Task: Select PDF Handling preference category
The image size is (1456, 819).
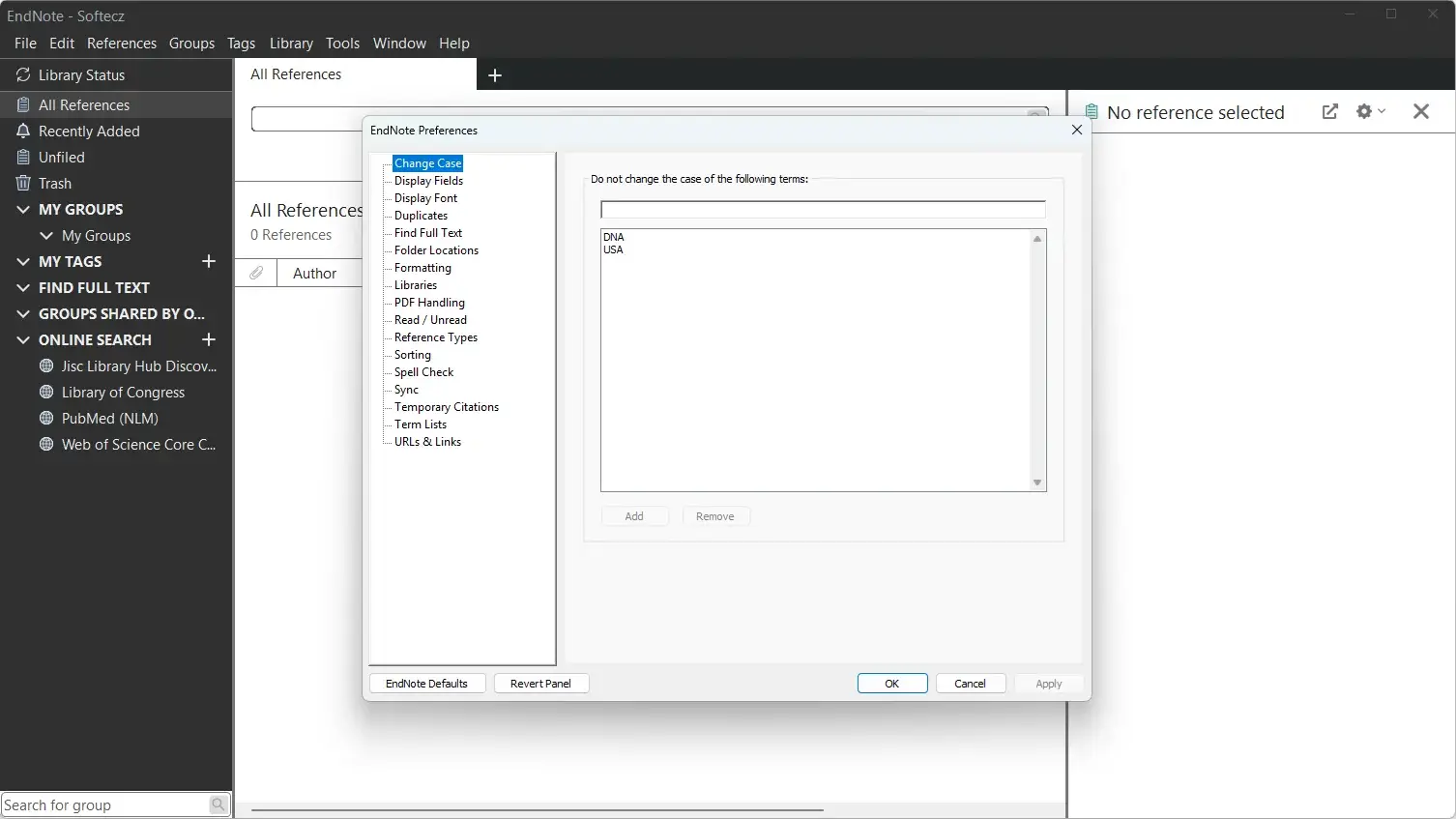Action: click(429, 303)
